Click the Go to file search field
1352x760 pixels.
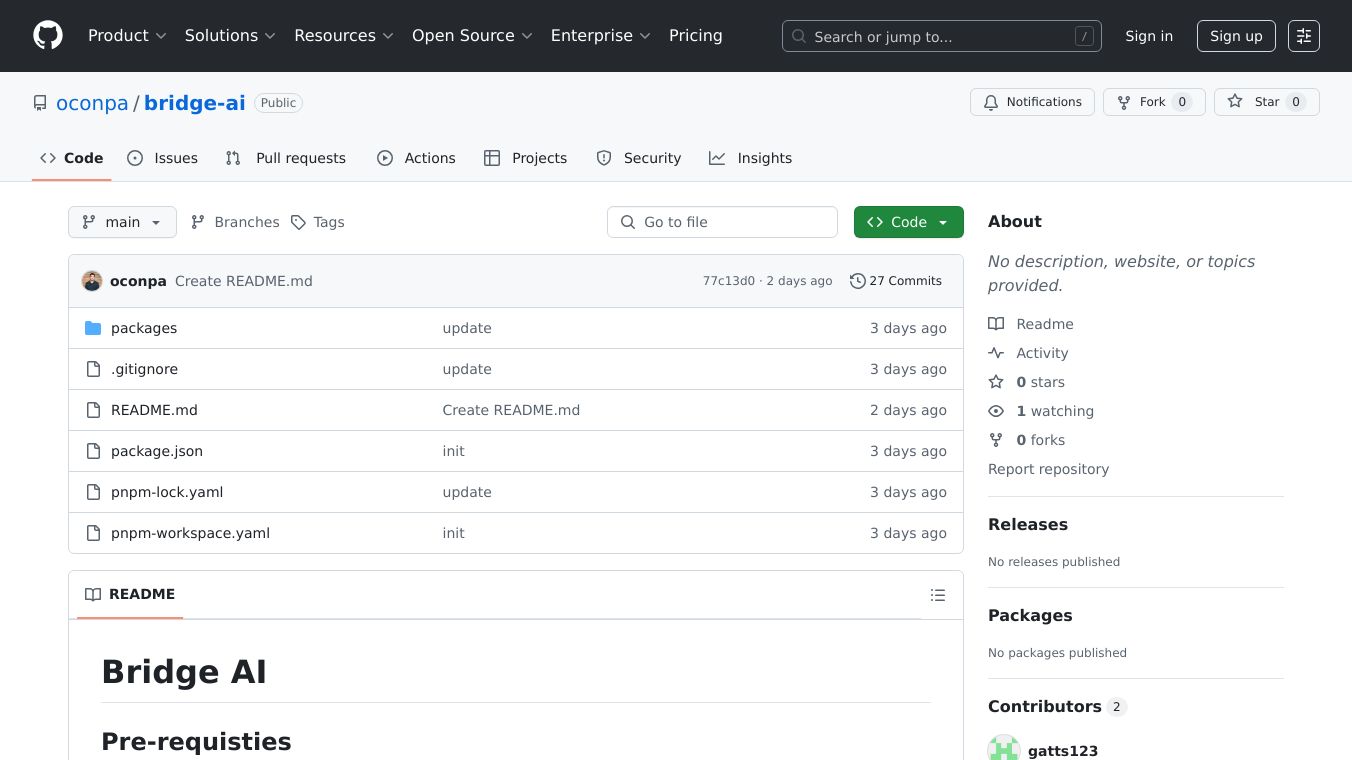(722, 222)
